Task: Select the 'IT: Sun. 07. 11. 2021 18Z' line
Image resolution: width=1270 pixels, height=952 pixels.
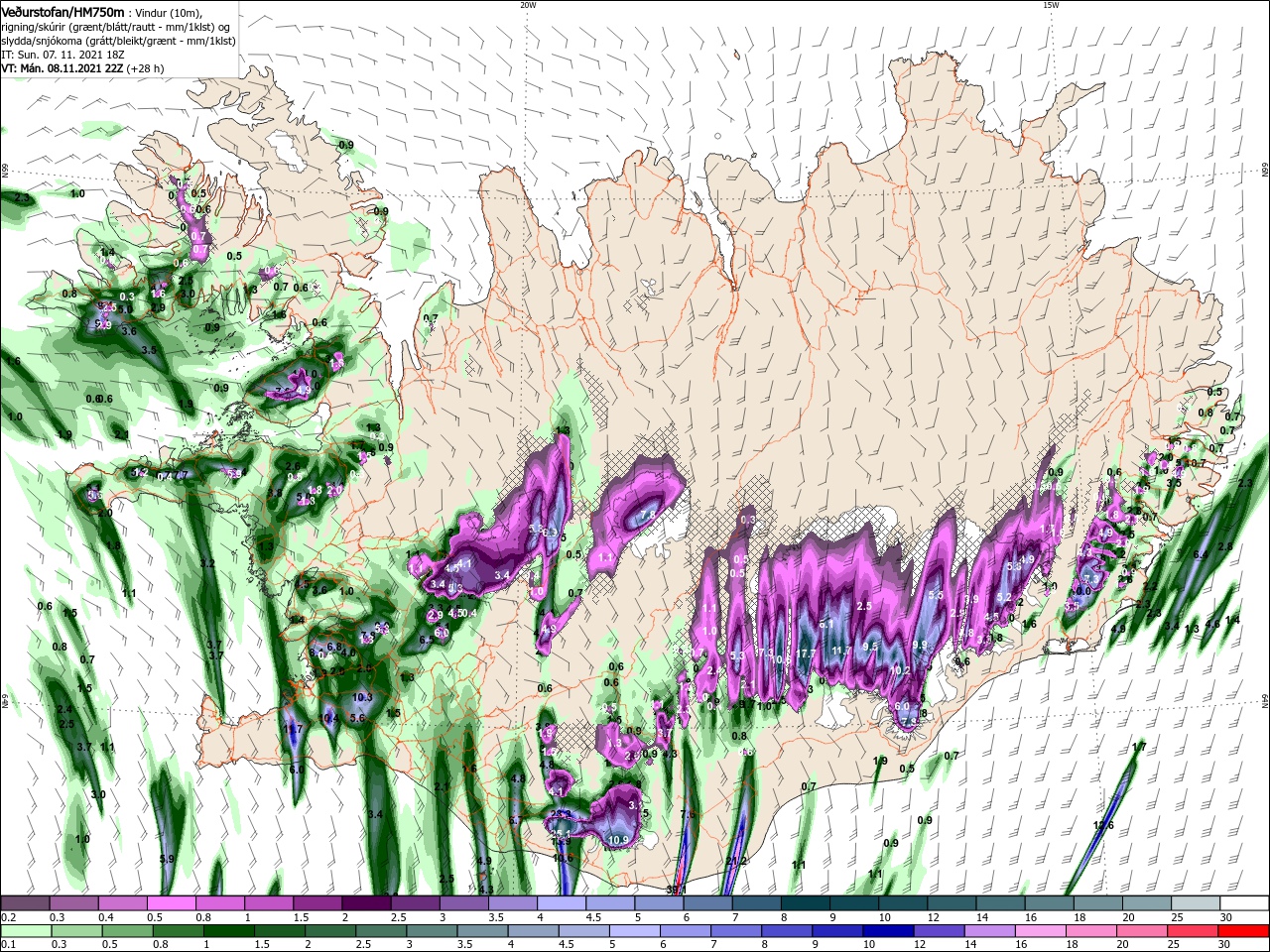Action: (64, 55)
